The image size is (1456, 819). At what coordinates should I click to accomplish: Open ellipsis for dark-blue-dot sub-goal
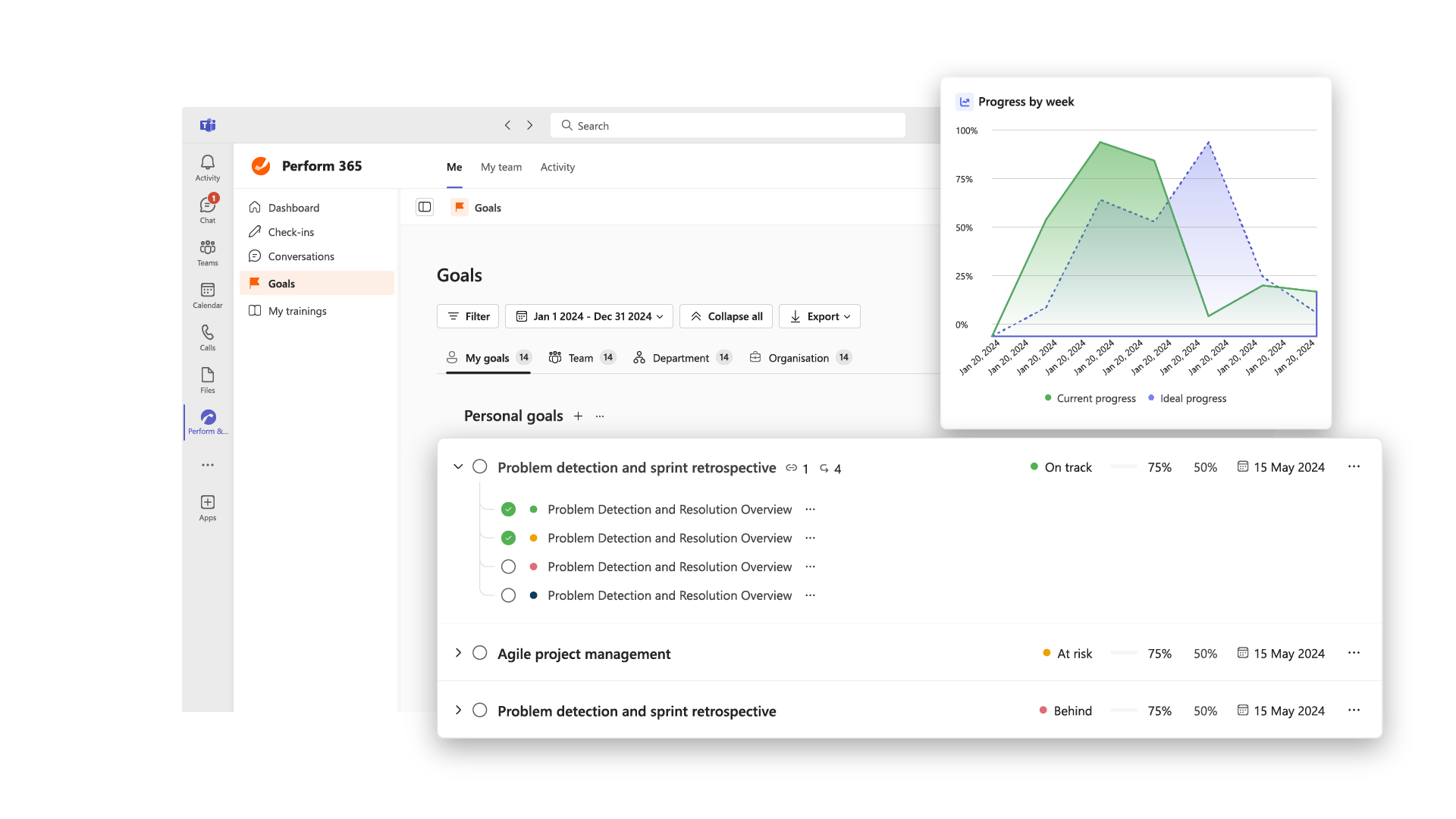(x=810, y=595)
